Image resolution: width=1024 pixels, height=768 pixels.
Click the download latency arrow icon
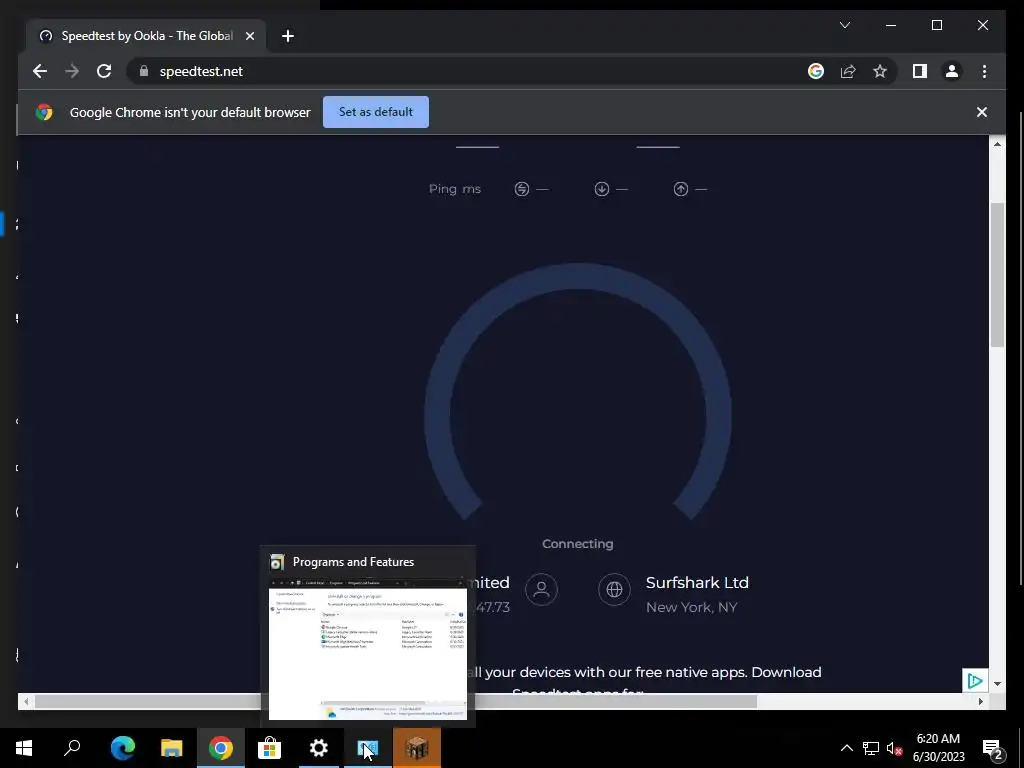coord(601,189)
